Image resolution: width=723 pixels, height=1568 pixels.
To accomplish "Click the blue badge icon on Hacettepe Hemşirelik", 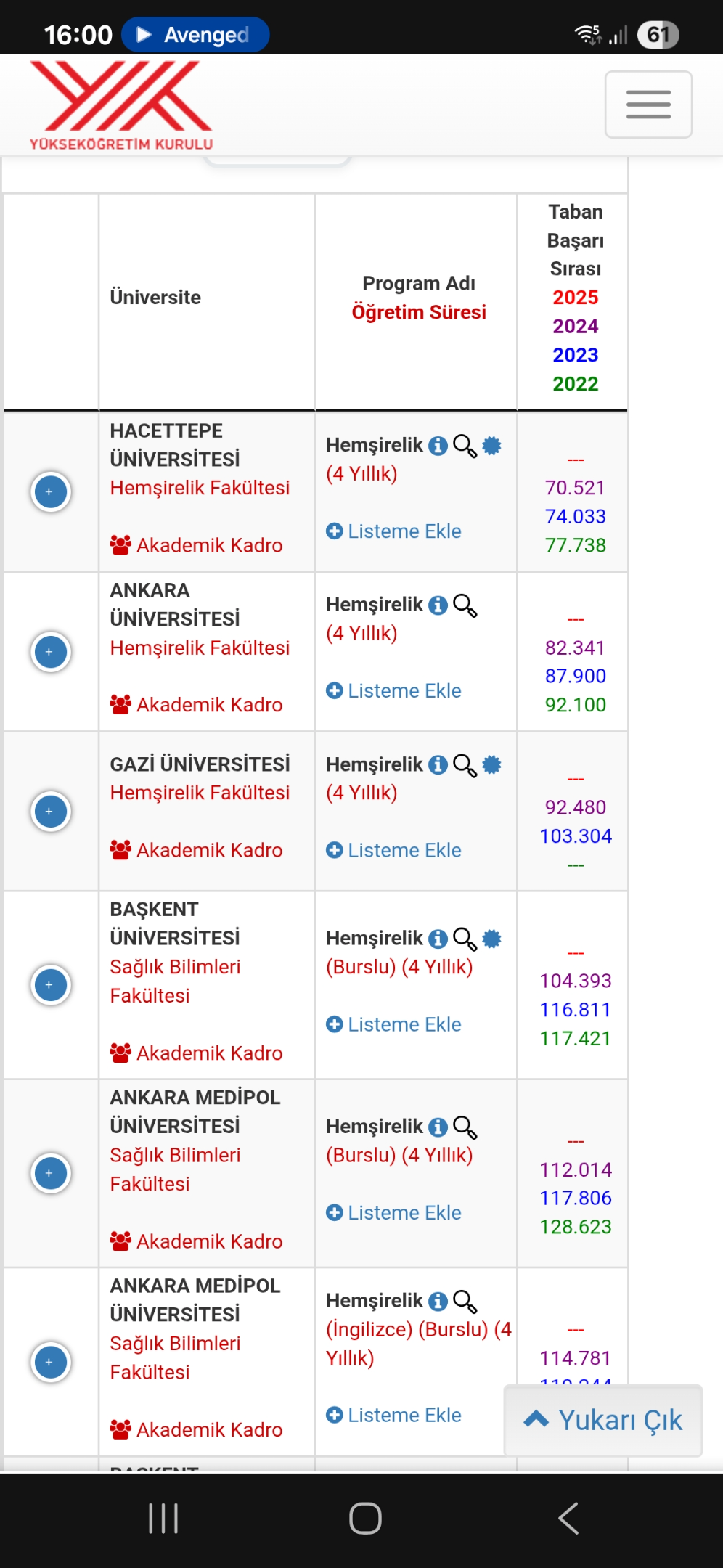I will (x=491, y=446).
